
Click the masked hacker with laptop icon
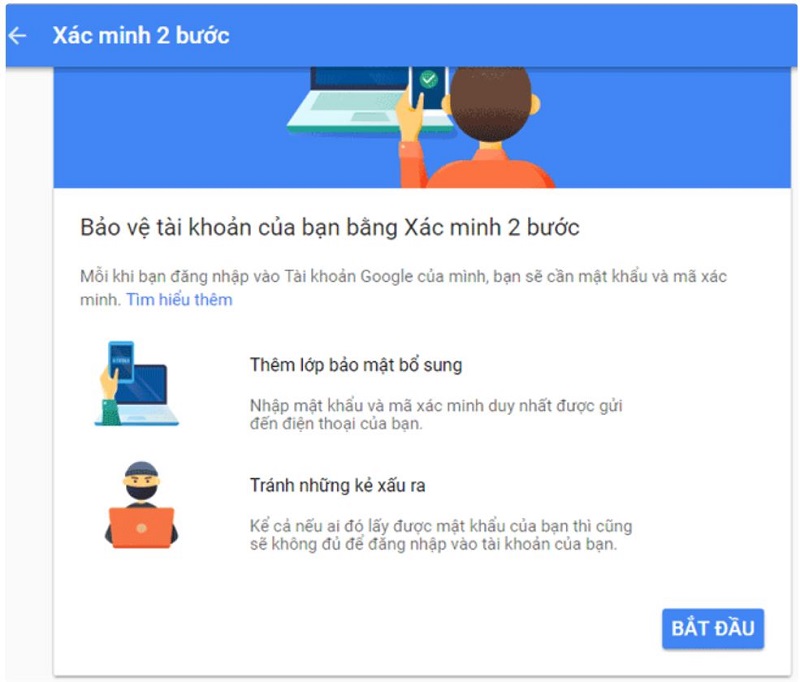(x=141, y=505)
